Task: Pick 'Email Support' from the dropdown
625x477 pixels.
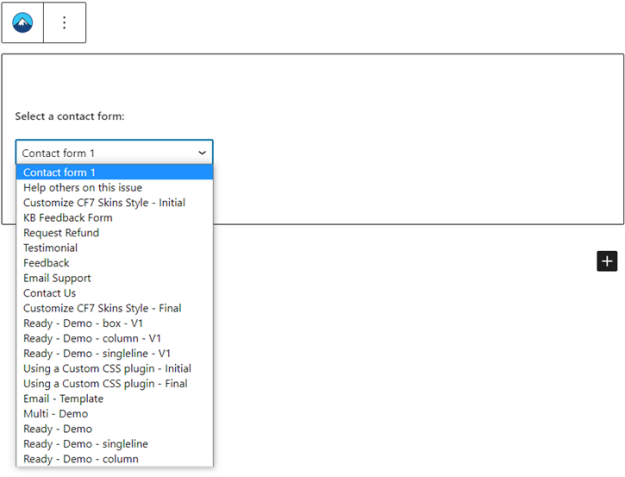Action: [57, 278]
